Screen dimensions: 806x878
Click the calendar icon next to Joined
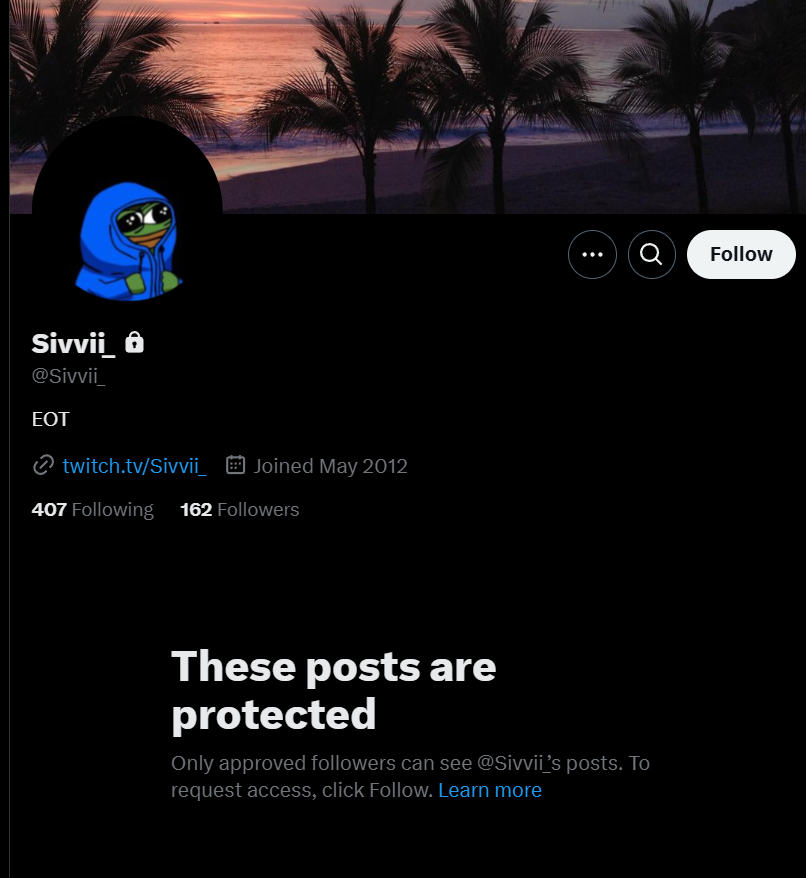(235, 465)
